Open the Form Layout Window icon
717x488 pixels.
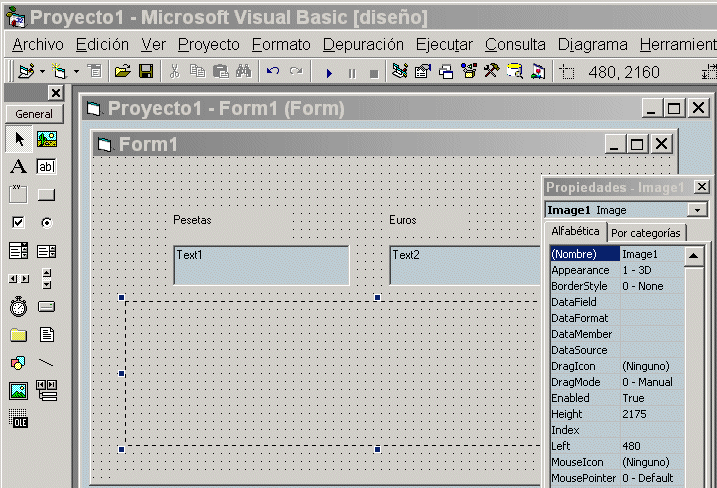point(446,72)
